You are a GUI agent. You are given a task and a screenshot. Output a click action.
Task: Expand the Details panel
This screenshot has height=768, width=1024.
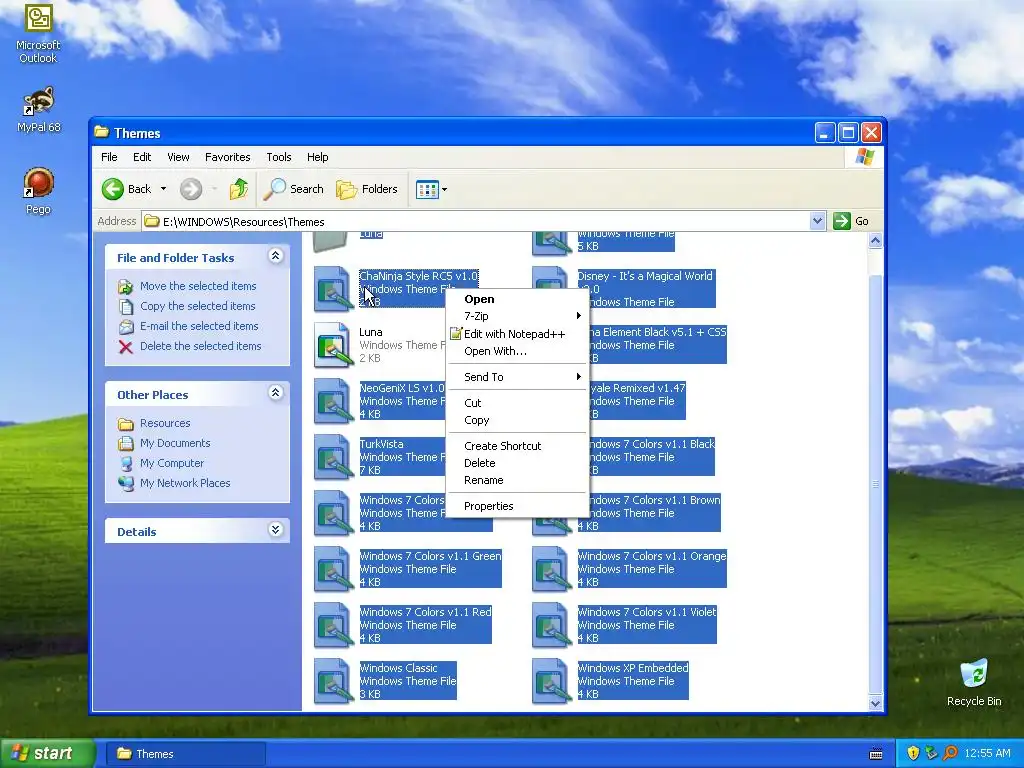pyautogui.click(x=276, y=530)
